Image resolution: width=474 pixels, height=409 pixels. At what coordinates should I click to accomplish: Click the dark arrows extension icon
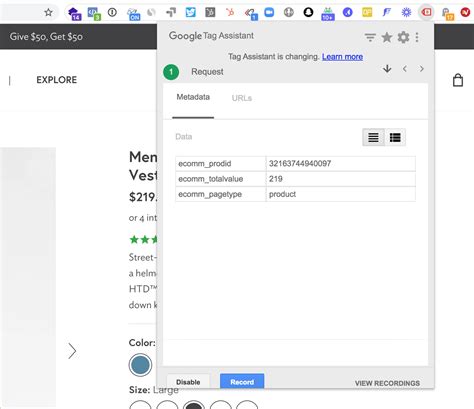click(x=171, y=13)
